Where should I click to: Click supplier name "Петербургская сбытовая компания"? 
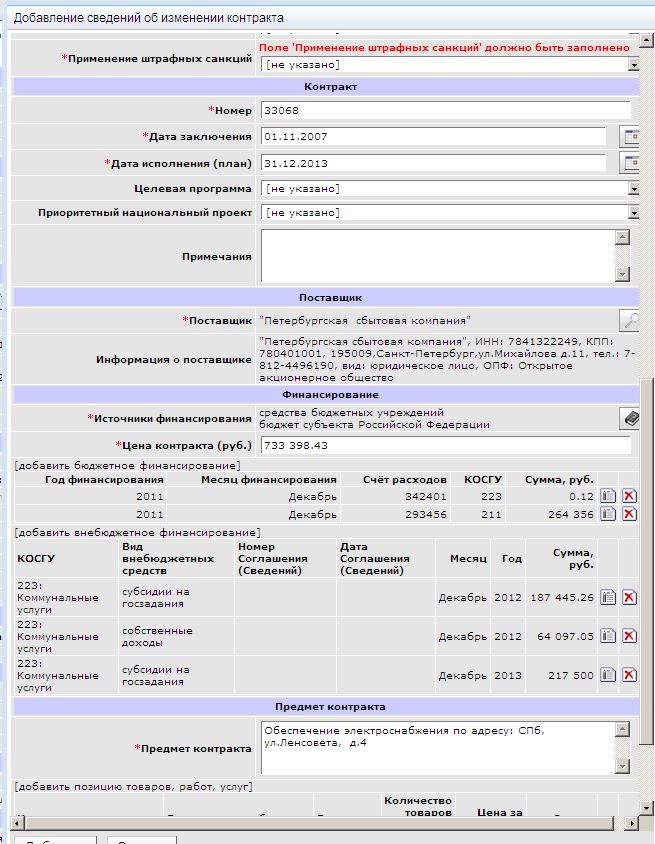point(365,321)
